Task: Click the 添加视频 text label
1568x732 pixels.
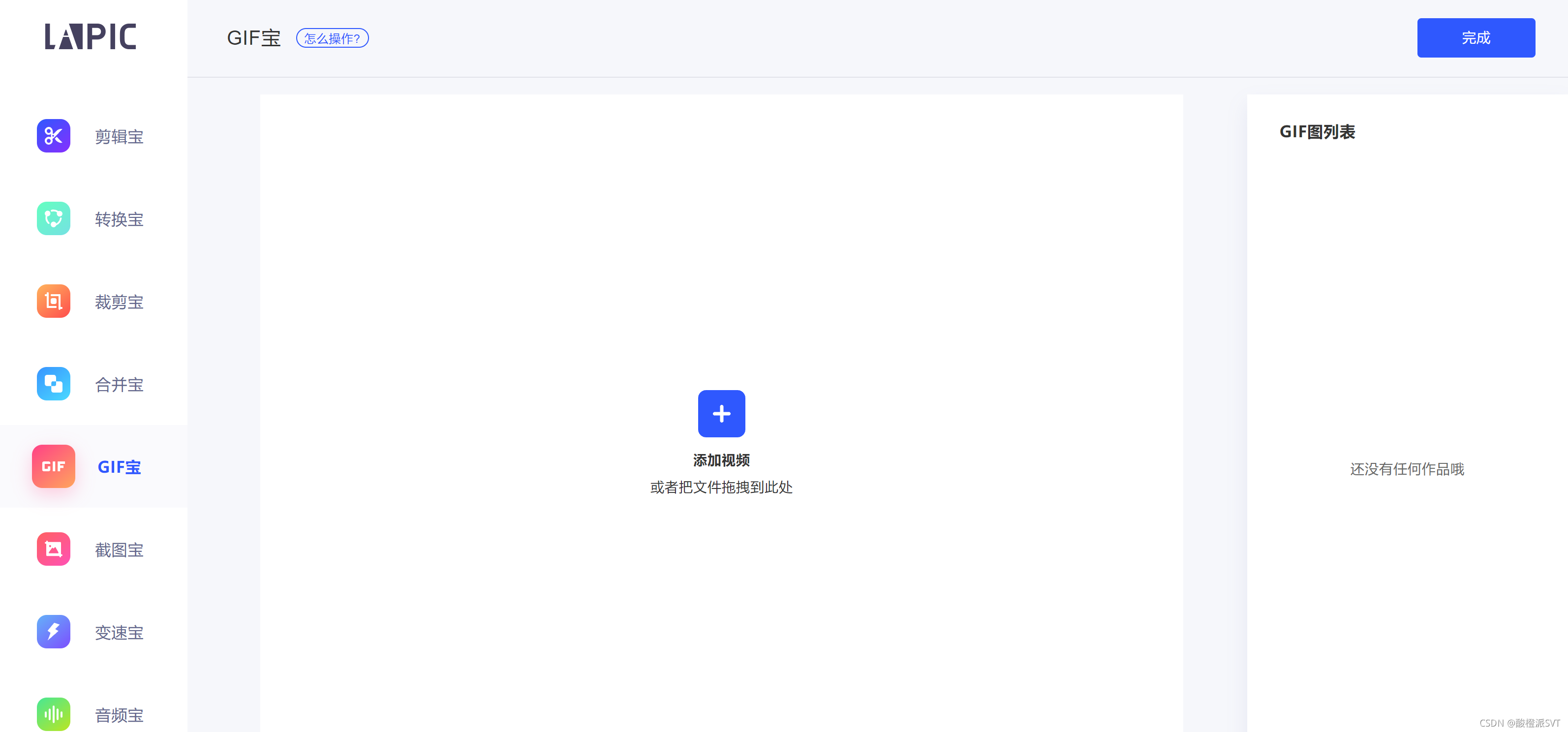Action: 721,460
